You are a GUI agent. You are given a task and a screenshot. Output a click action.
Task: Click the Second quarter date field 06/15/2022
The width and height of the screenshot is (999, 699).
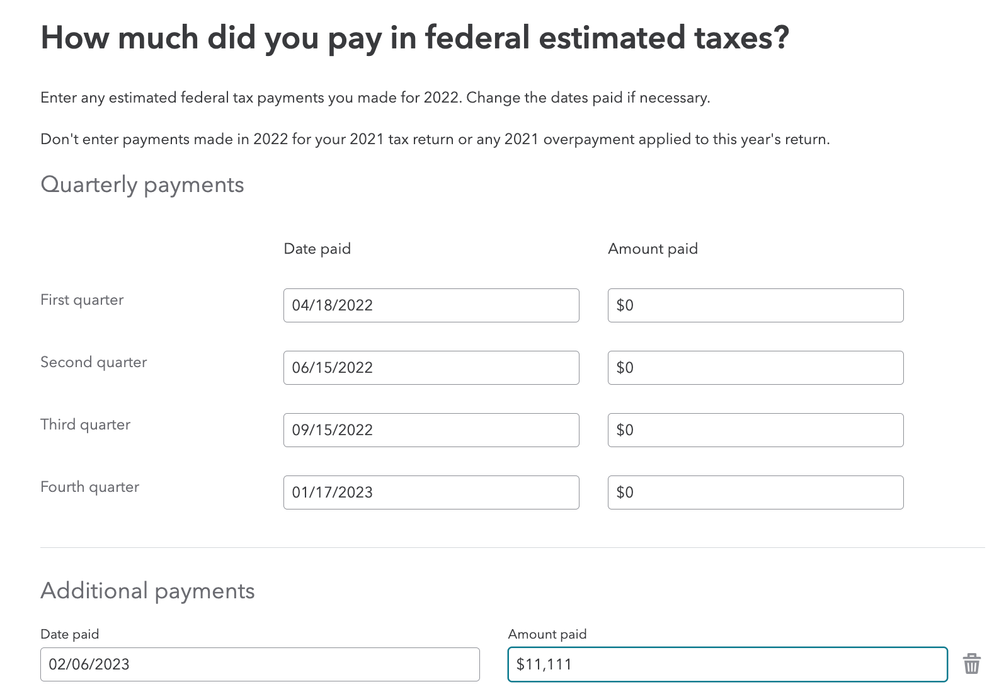pyautogui.click(x=431, y=368)
